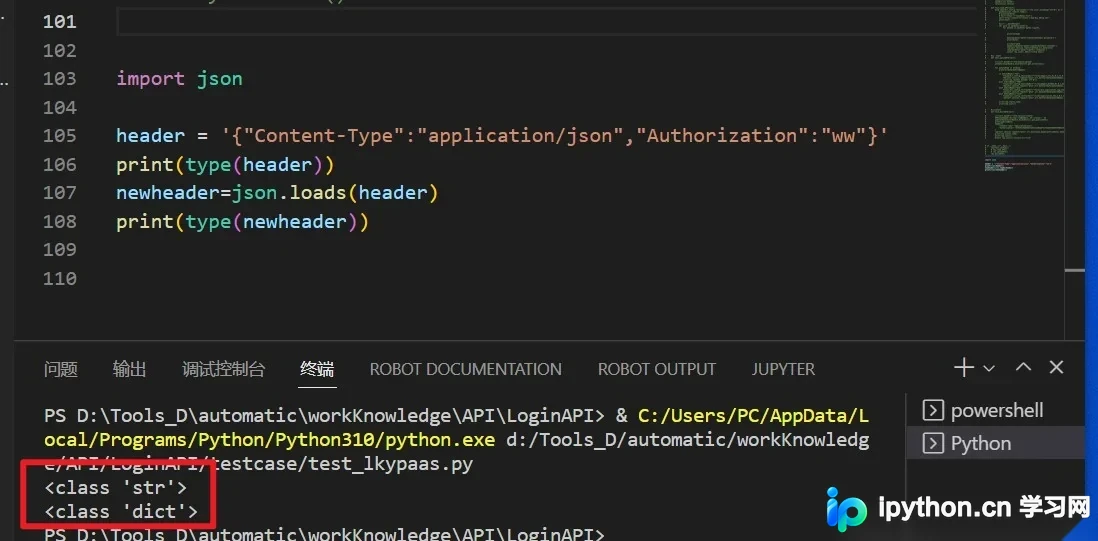Select the 终端 tab
Viewport: 1098px width, 541px height.
[317, 369]
